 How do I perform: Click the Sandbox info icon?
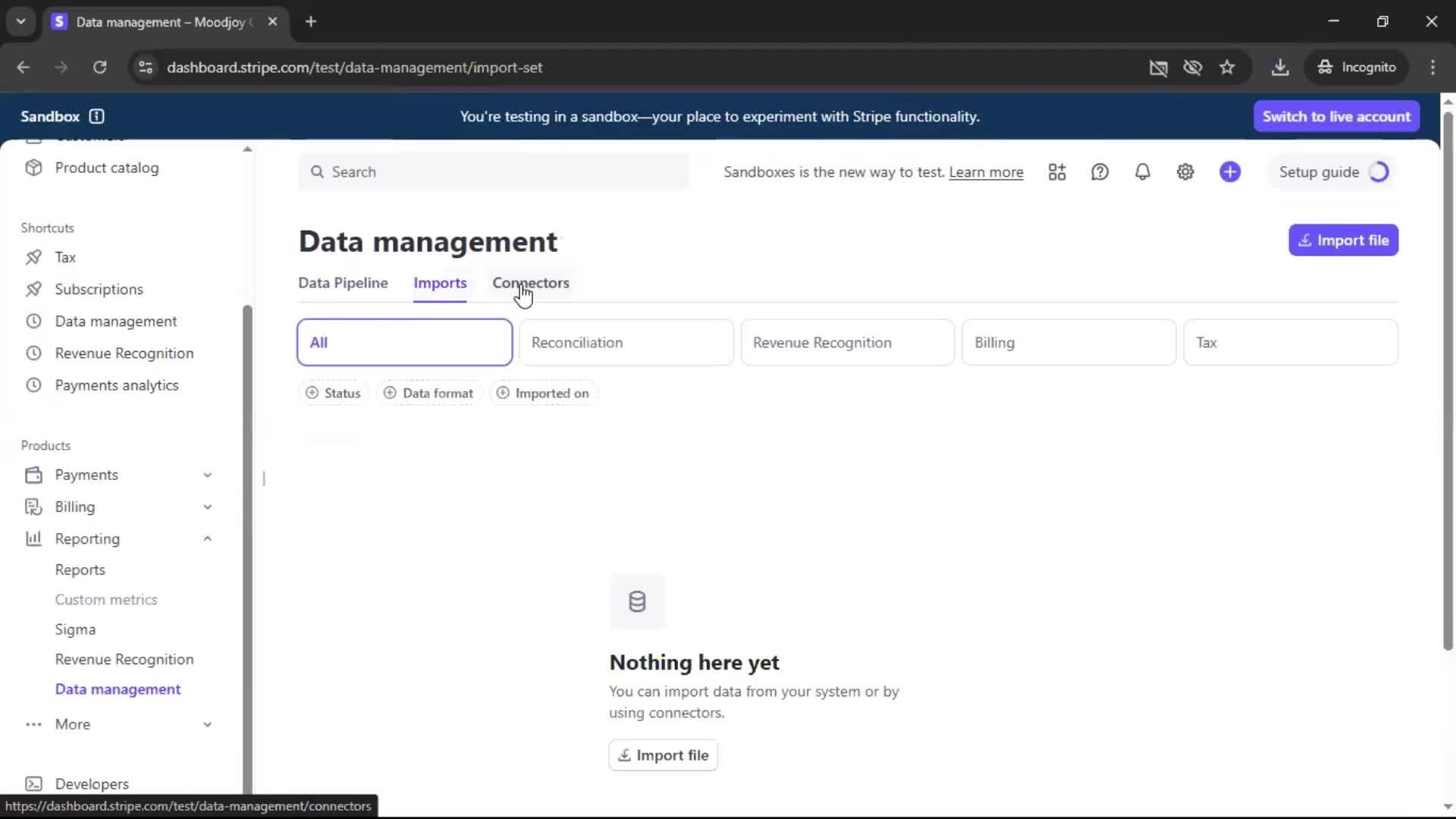tap(96, 116)
